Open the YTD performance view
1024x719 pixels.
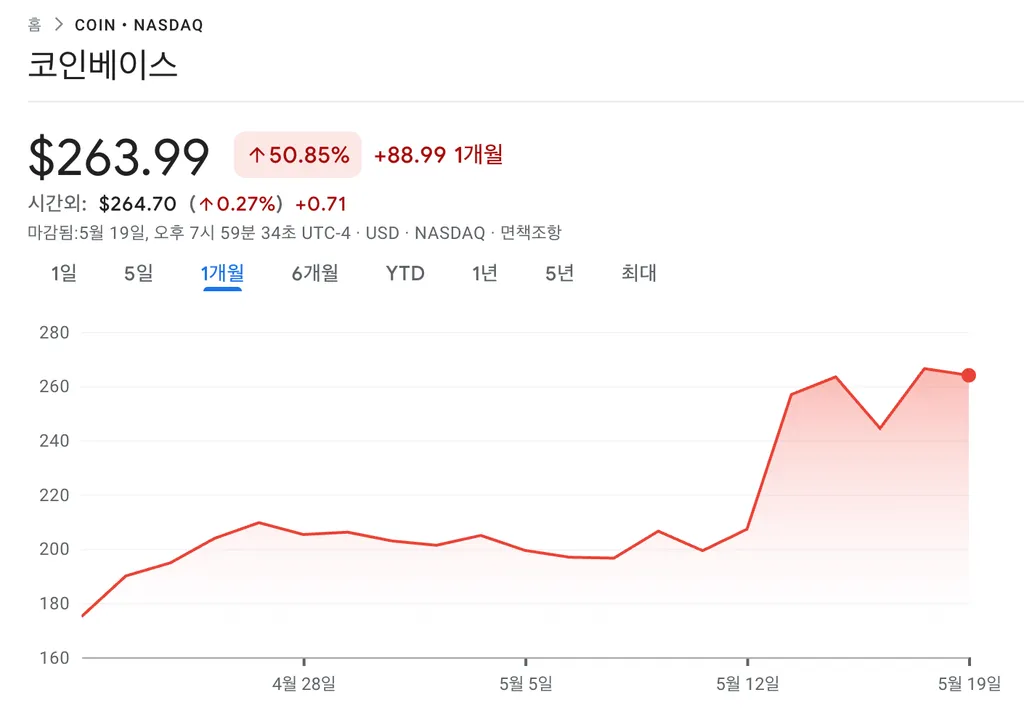tap(404, 273)
